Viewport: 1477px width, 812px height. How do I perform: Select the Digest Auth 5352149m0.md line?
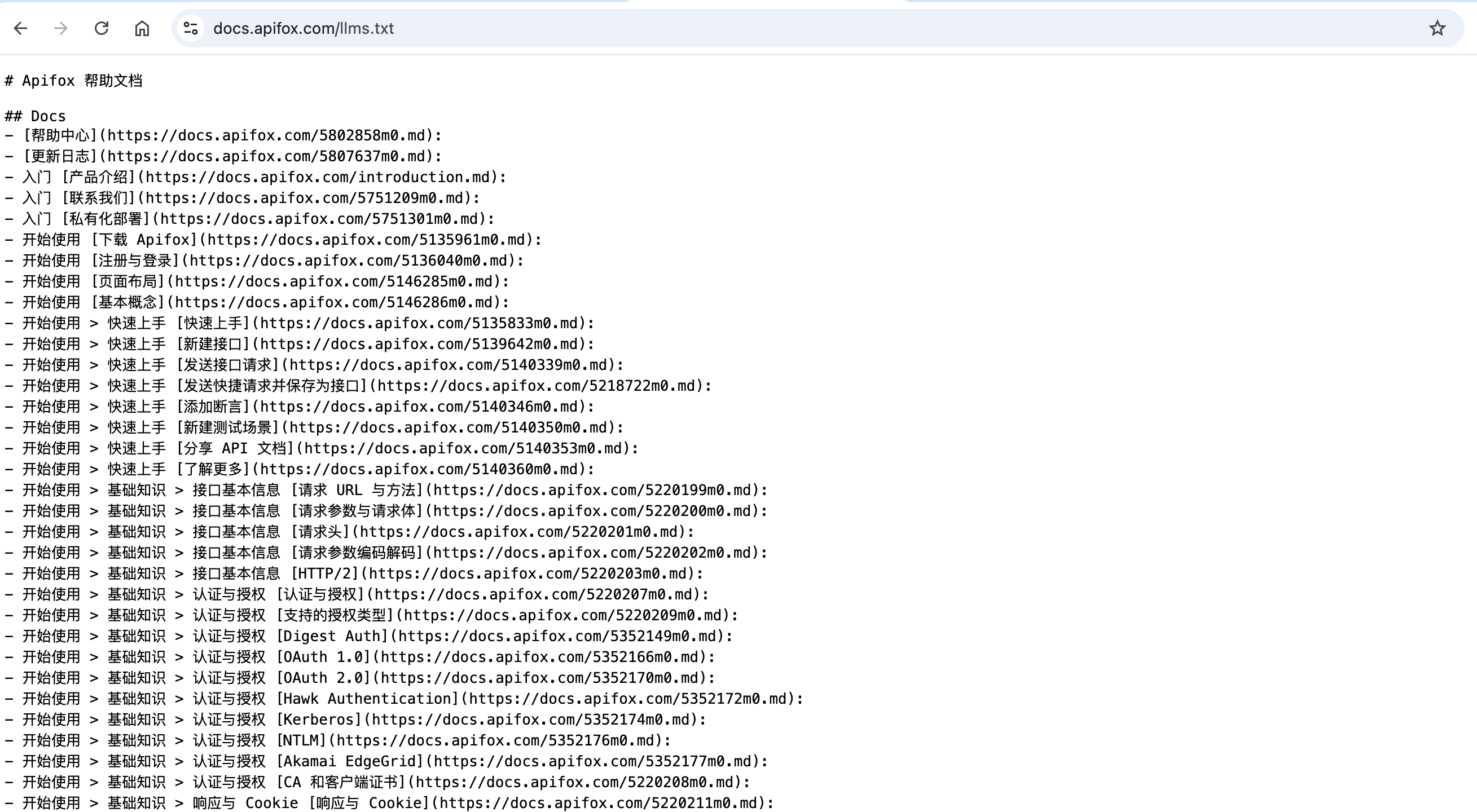pos(369,636)
